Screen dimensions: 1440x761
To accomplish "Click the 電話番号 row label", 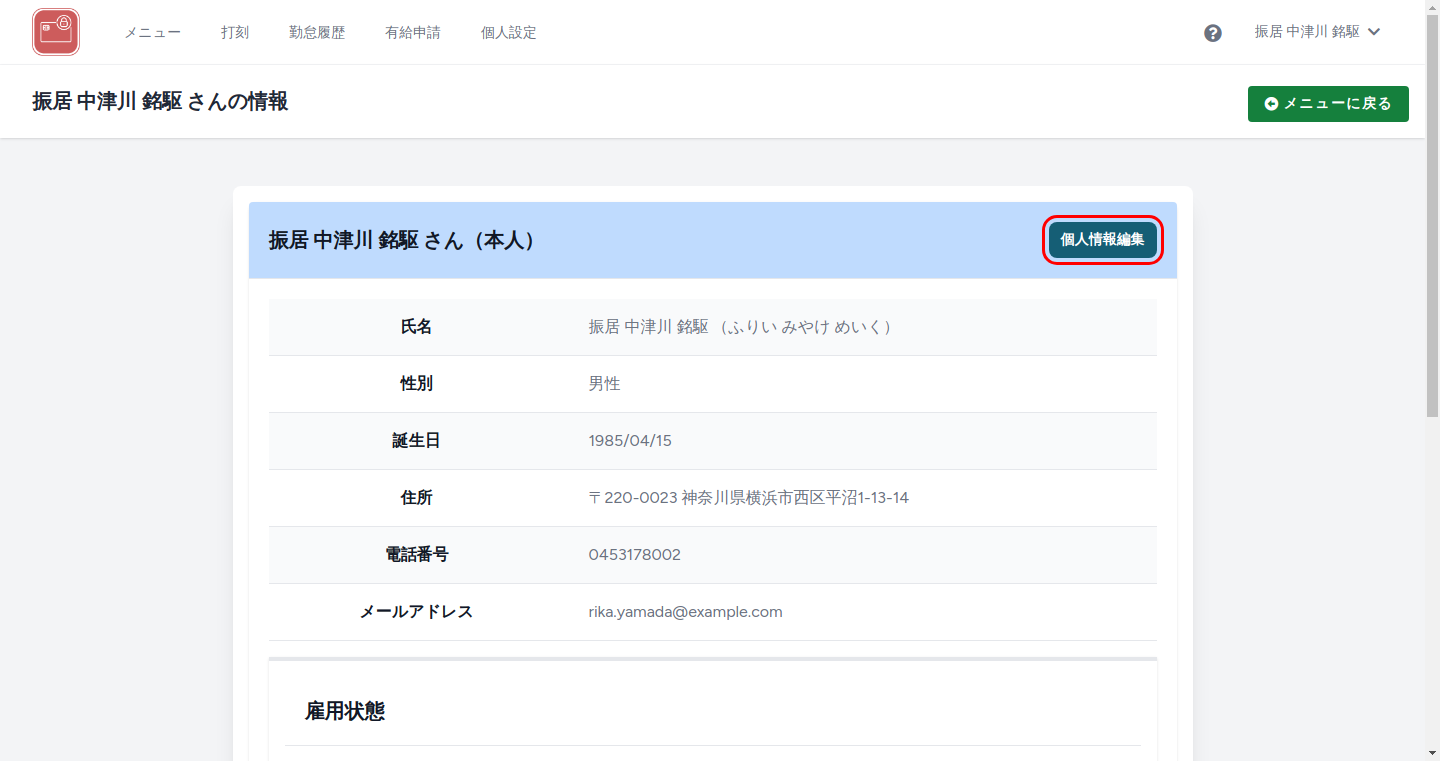I will pyautogui.click(x=417, y=555).
